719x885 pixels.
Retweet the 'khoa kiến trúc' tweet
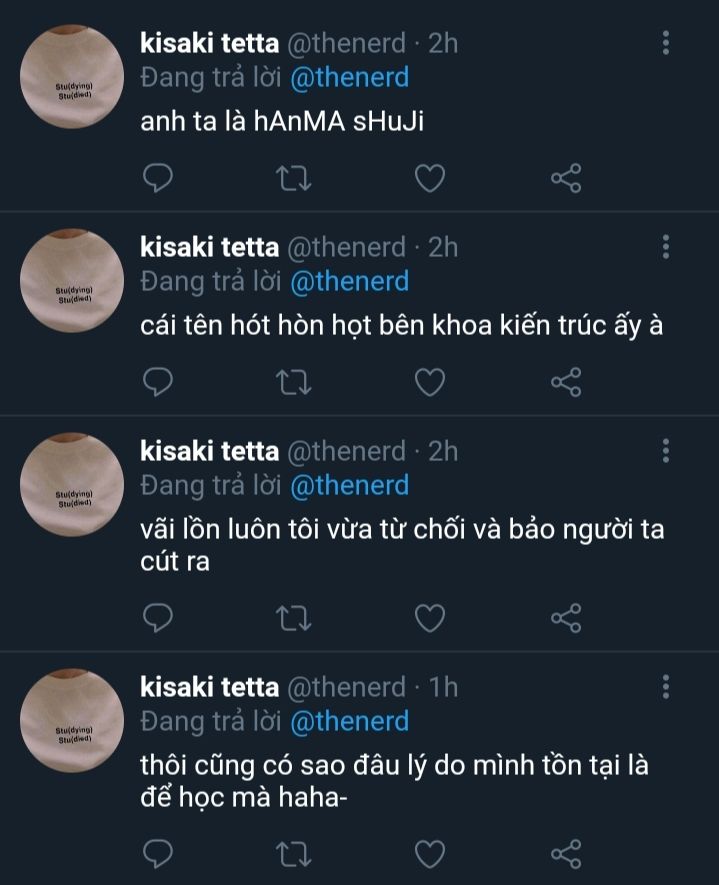point(294,382)
